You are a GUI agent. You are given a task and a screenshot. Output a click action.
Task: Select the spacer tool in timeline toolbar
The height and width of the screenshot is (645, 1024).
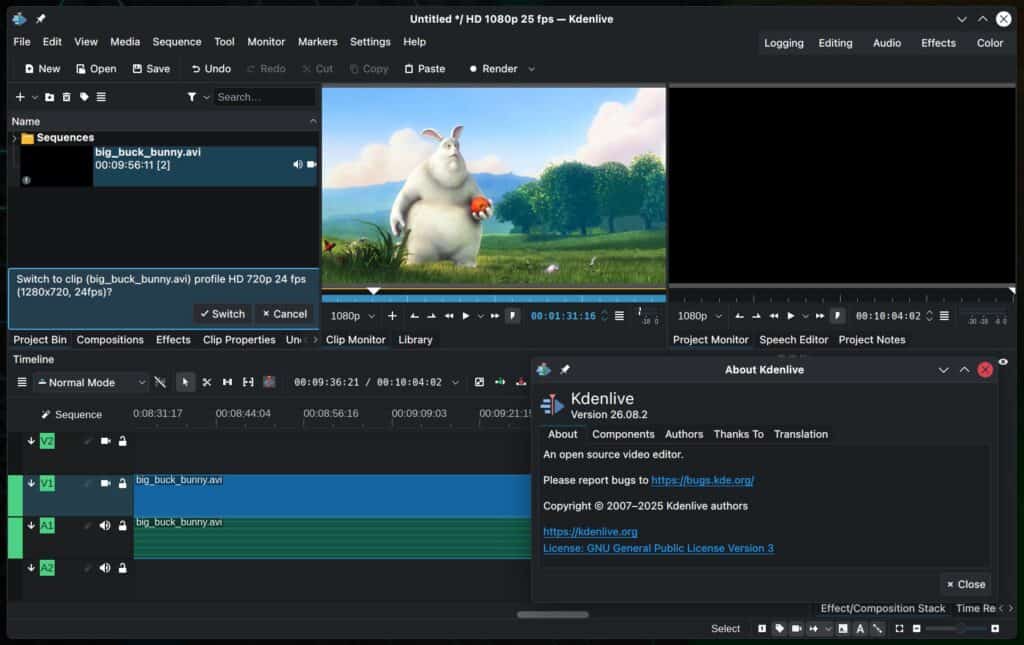point(227,383)
